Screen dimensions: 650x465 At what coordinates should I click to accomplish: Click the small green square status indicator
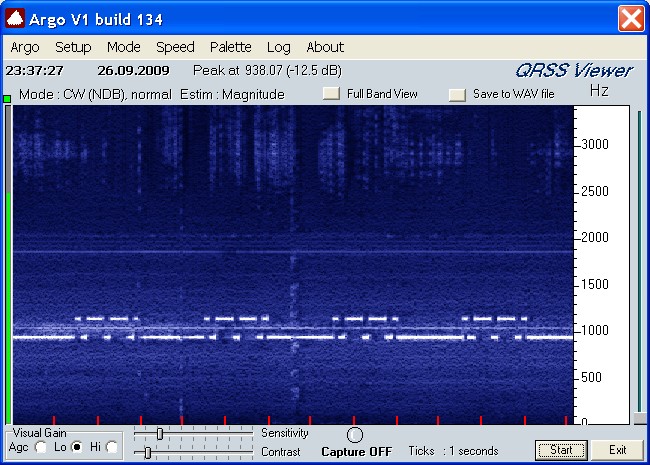7,99
